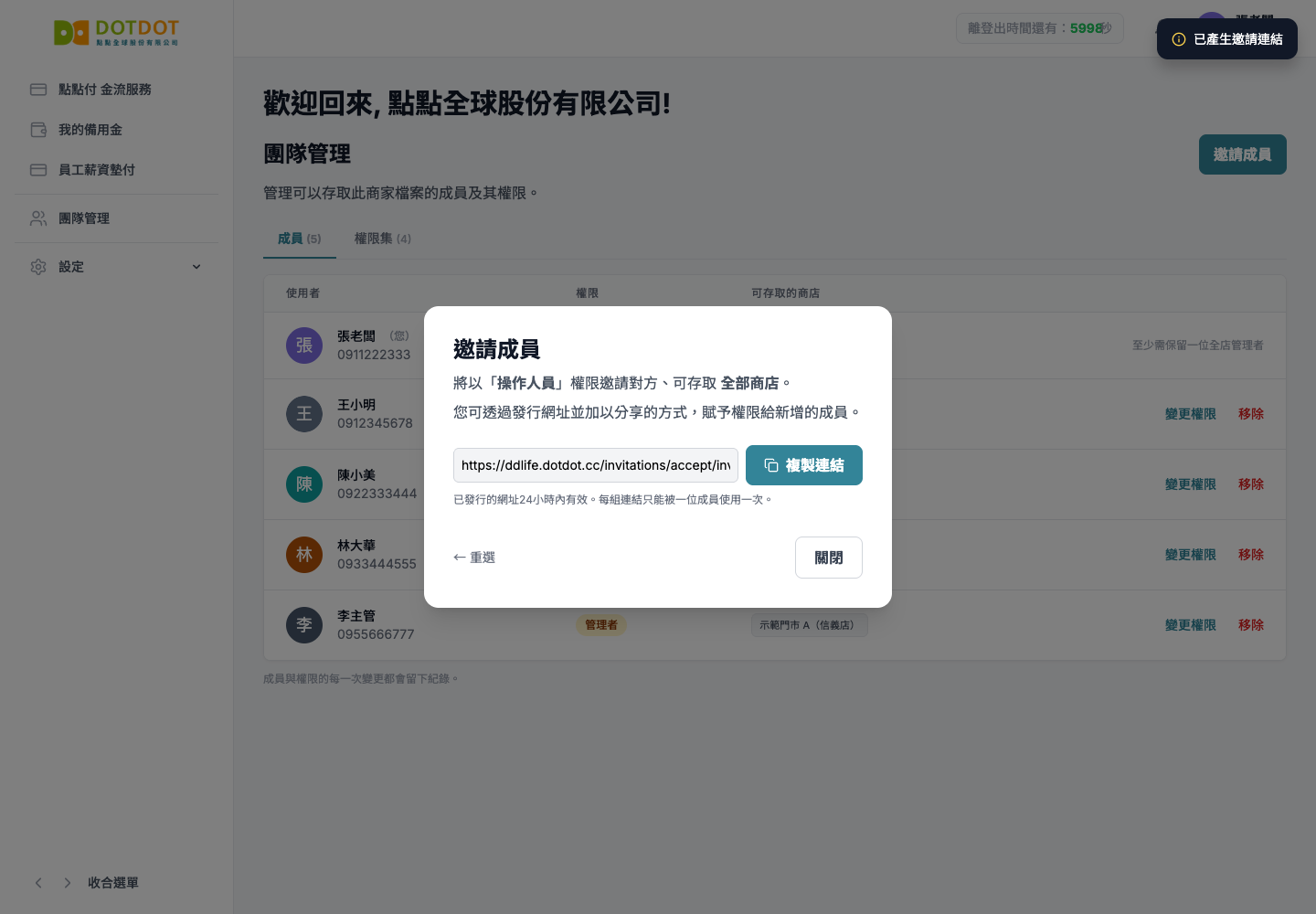Click the invitation URL input field

(x=596, y=465)
